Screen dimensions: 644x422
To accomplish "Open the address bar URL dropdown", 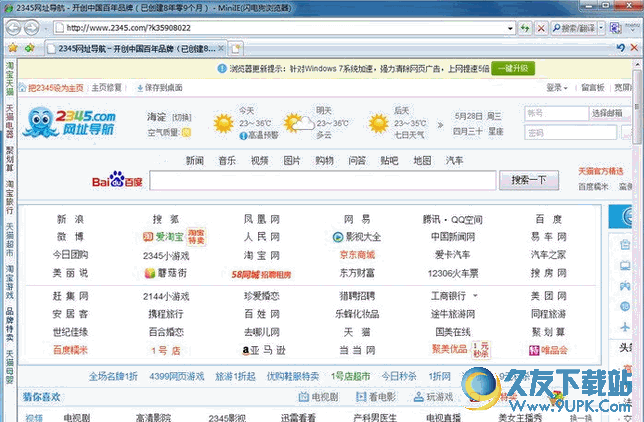I will [x=510, y=28].
